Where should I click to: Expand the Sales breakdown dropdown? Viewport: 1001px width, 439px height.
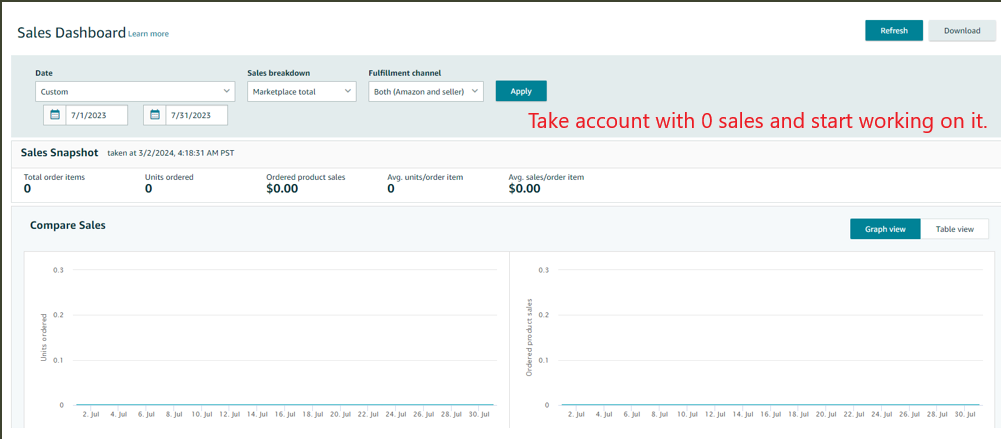pos(301,92)
